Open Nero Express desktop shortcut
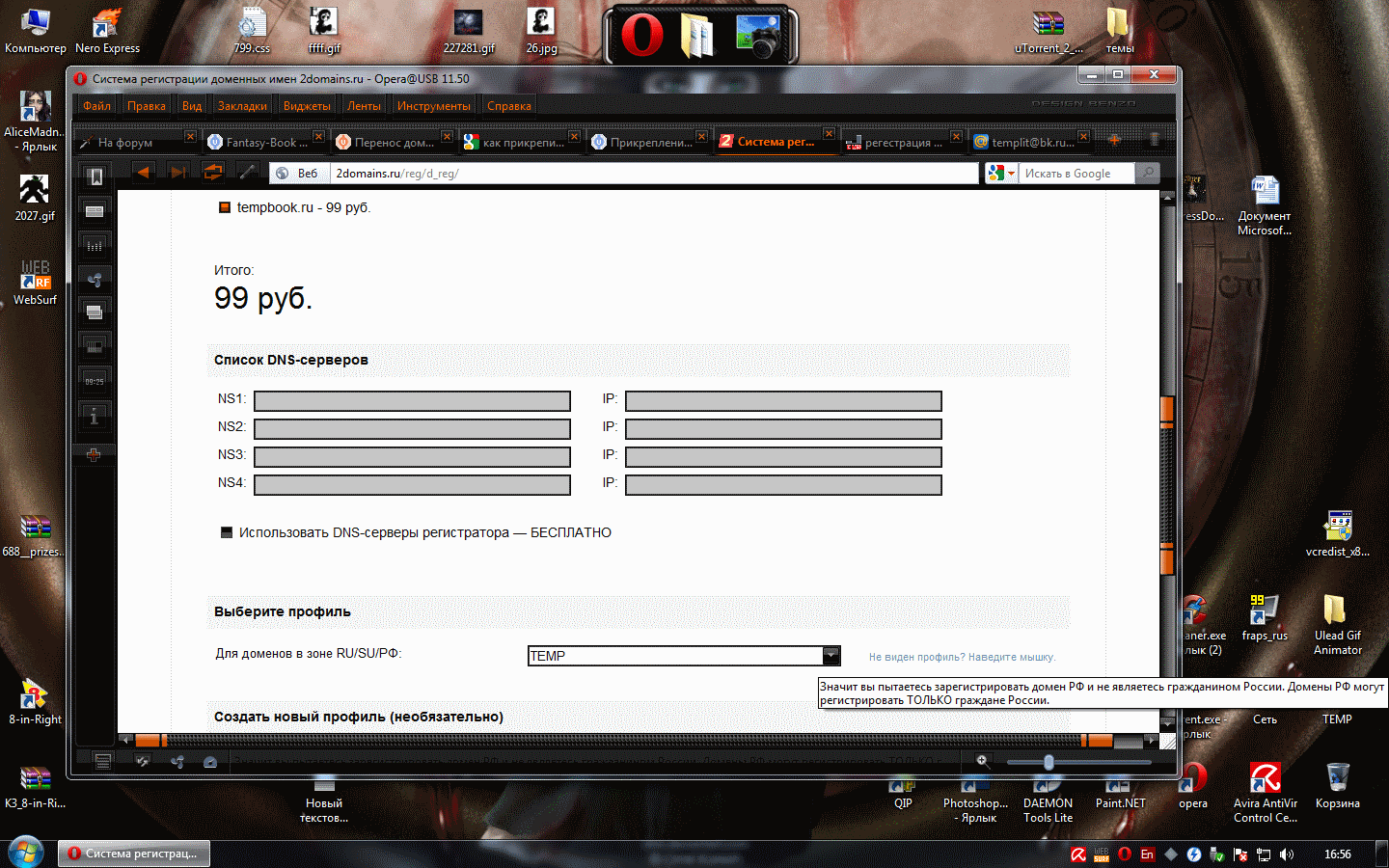Viewport: 1389px width, 868px height. (x=107, y=31)
